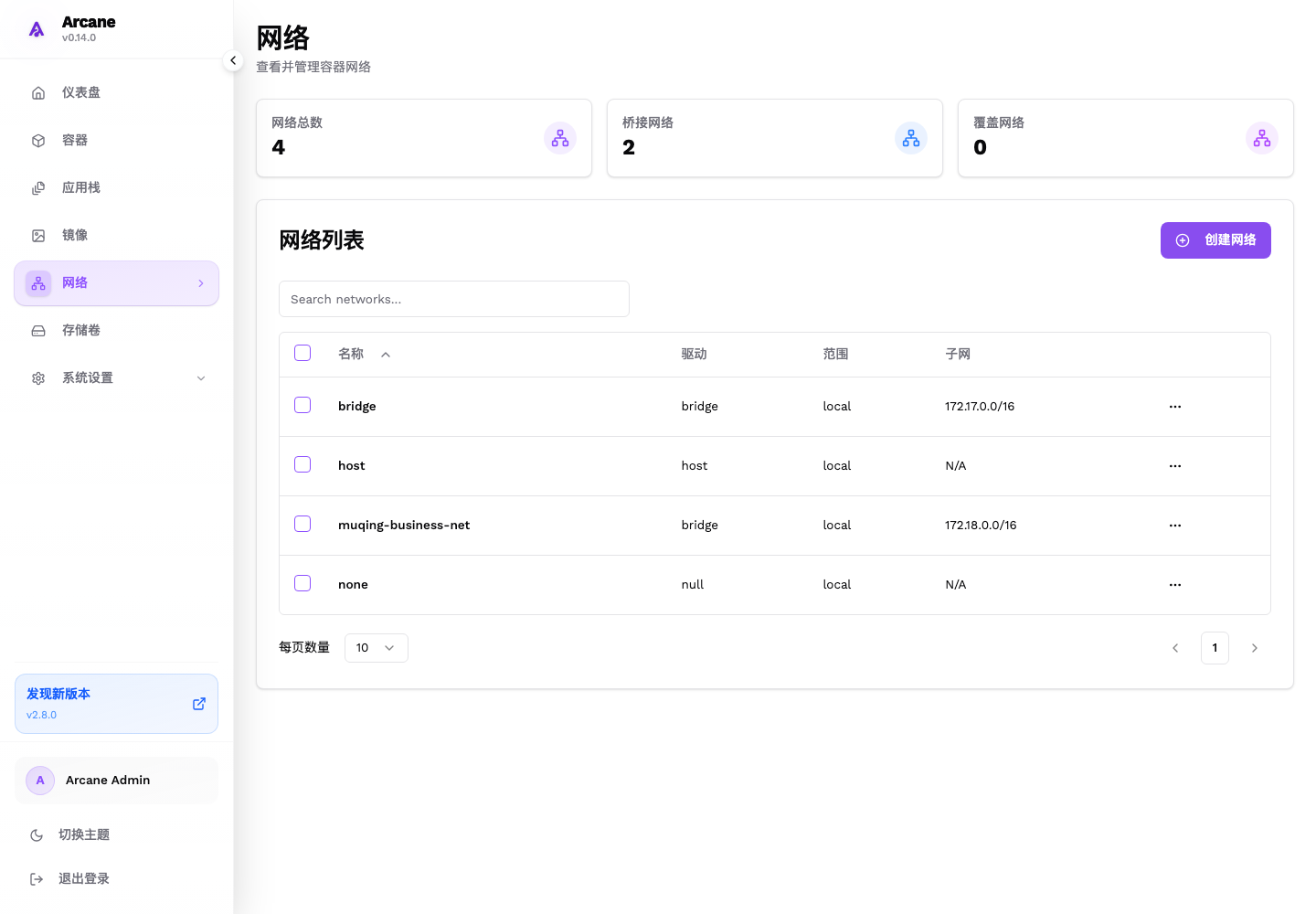
Task: Open the muqing-business-net network name
Action: [x=404, y=526]
